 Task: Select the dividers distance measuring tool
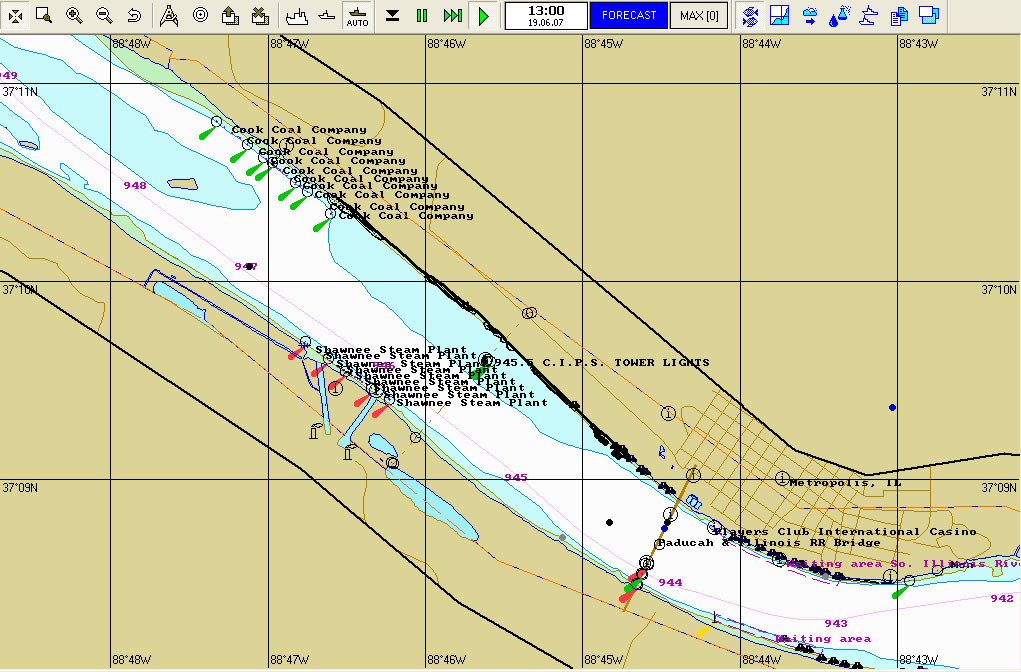[x=169, y=16]
